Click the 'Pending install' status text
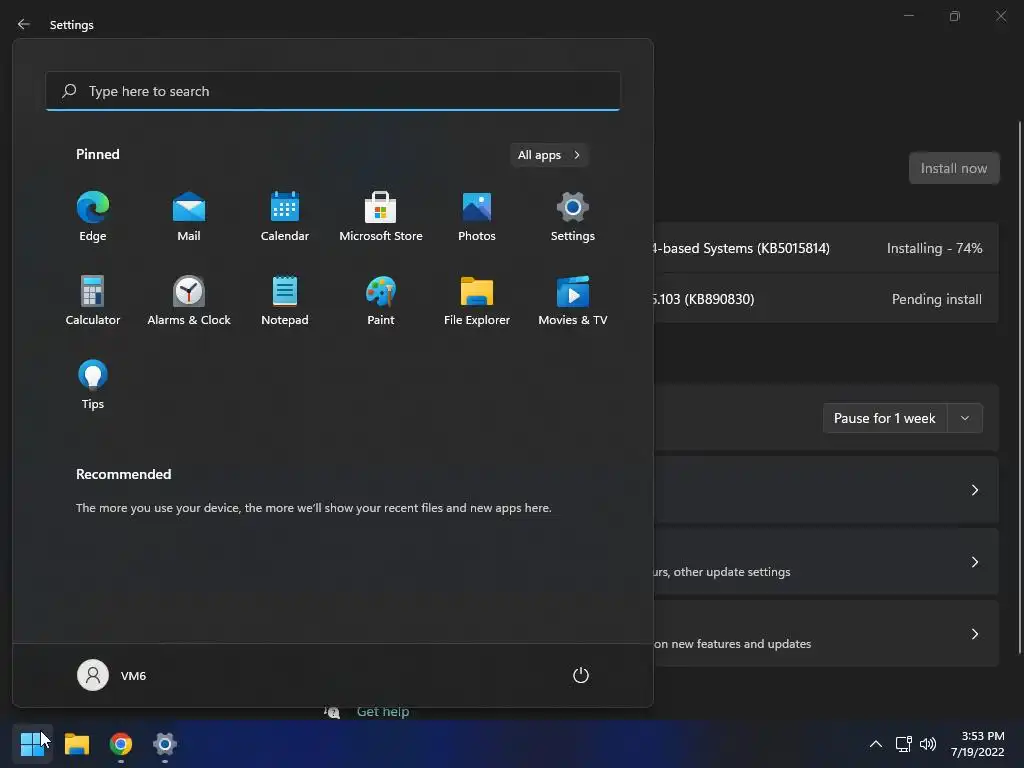Viewport: 1024px width, 768px height. point(936,299)
